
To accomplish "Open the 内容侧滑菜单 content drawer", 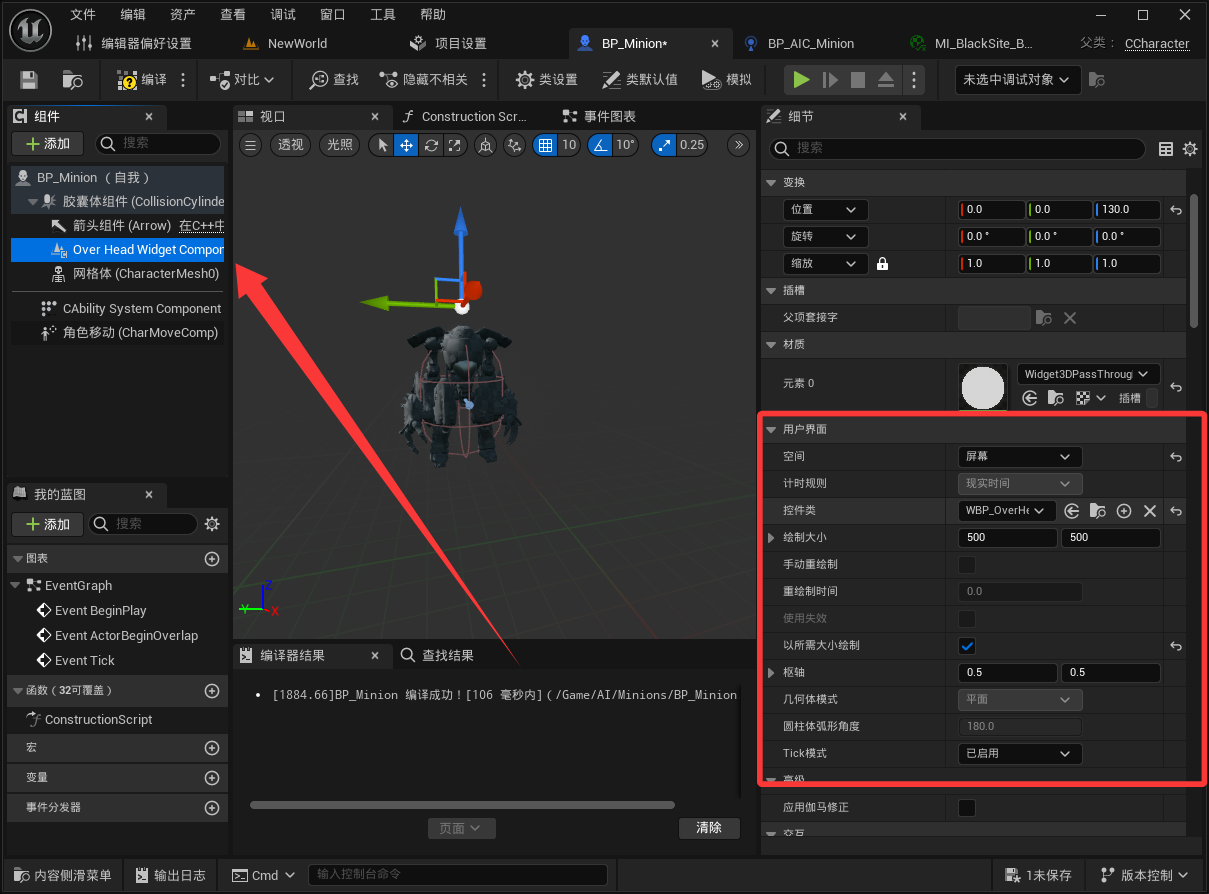I will click(63, 875).
